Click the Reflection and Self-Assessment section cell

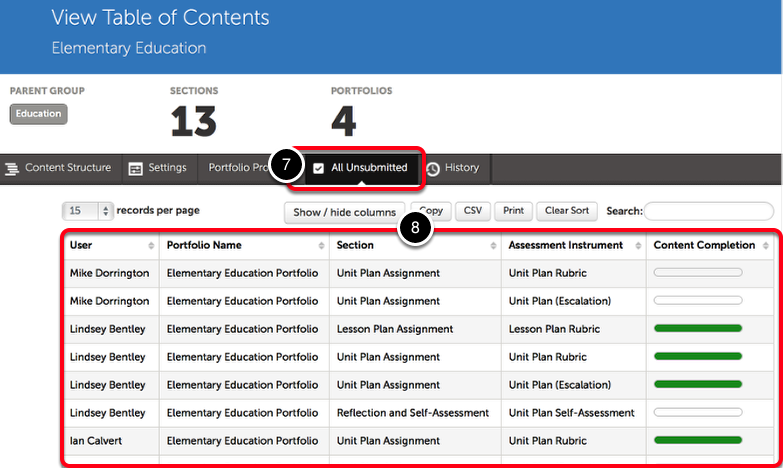(413, 413)
